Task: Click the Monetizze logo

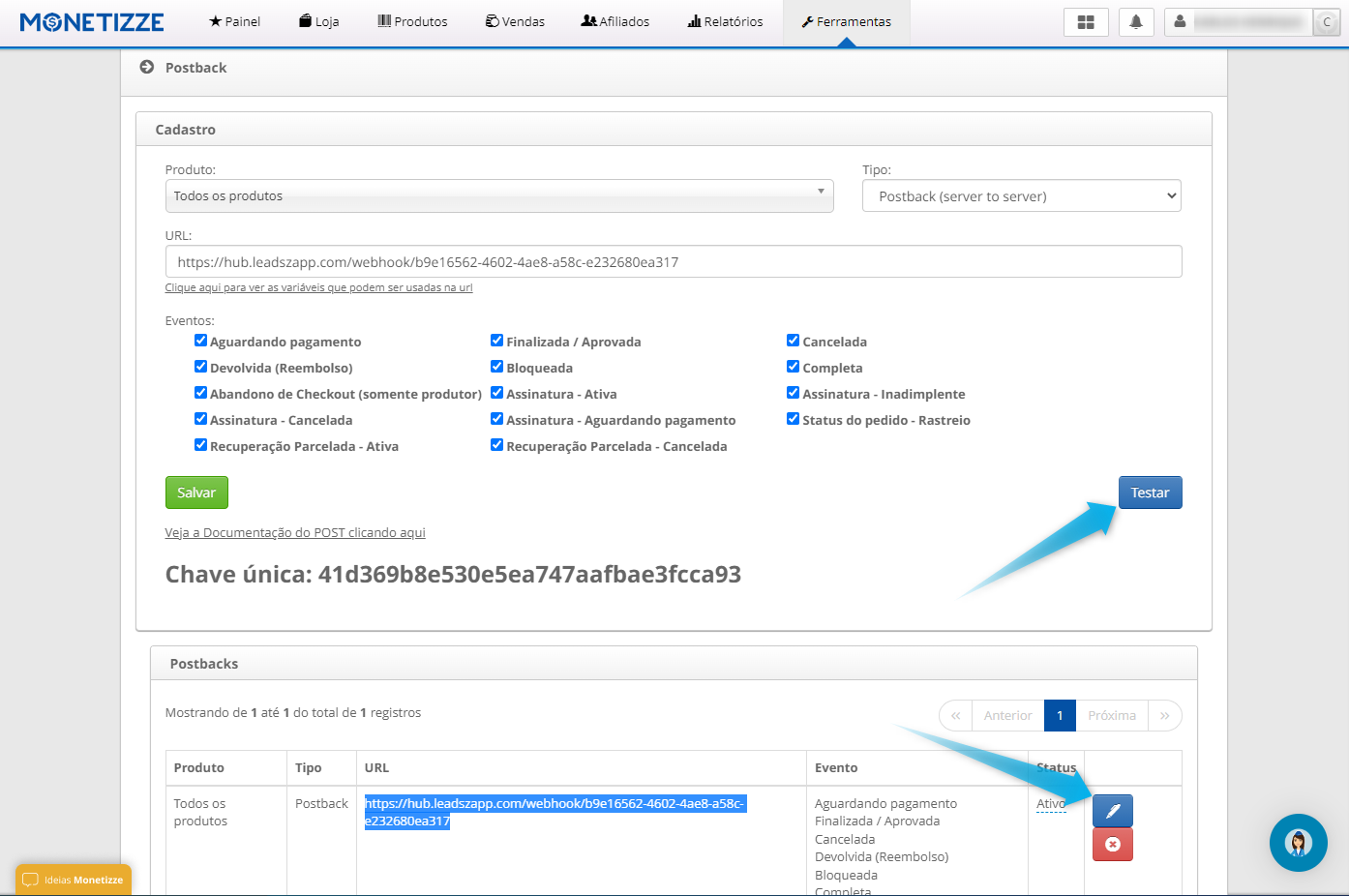Action: tap(92, 22)
